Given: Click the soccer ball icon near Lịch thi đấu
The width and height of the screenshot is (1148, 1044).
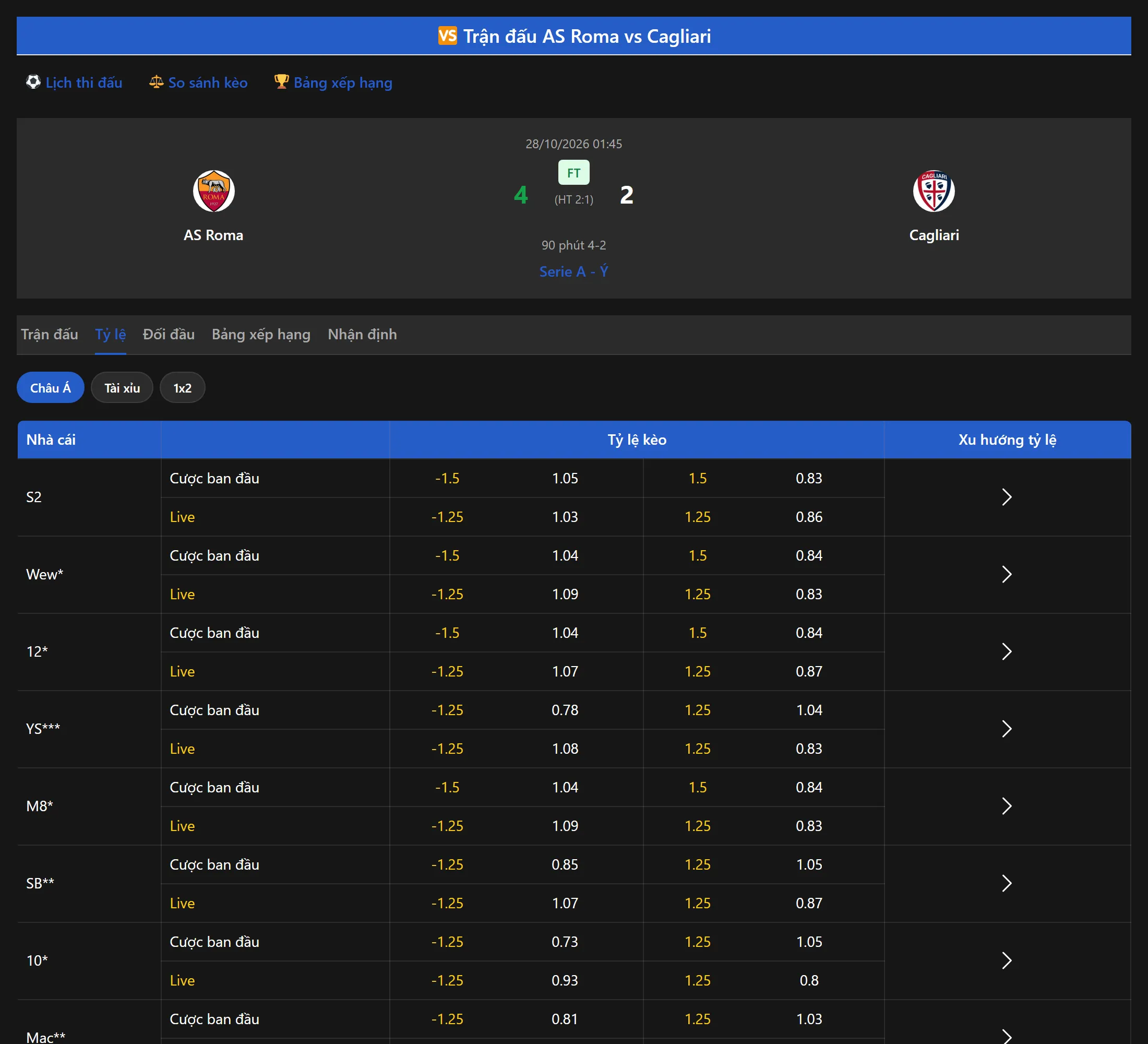Looking at the screenshot, I should pos(33,82).
